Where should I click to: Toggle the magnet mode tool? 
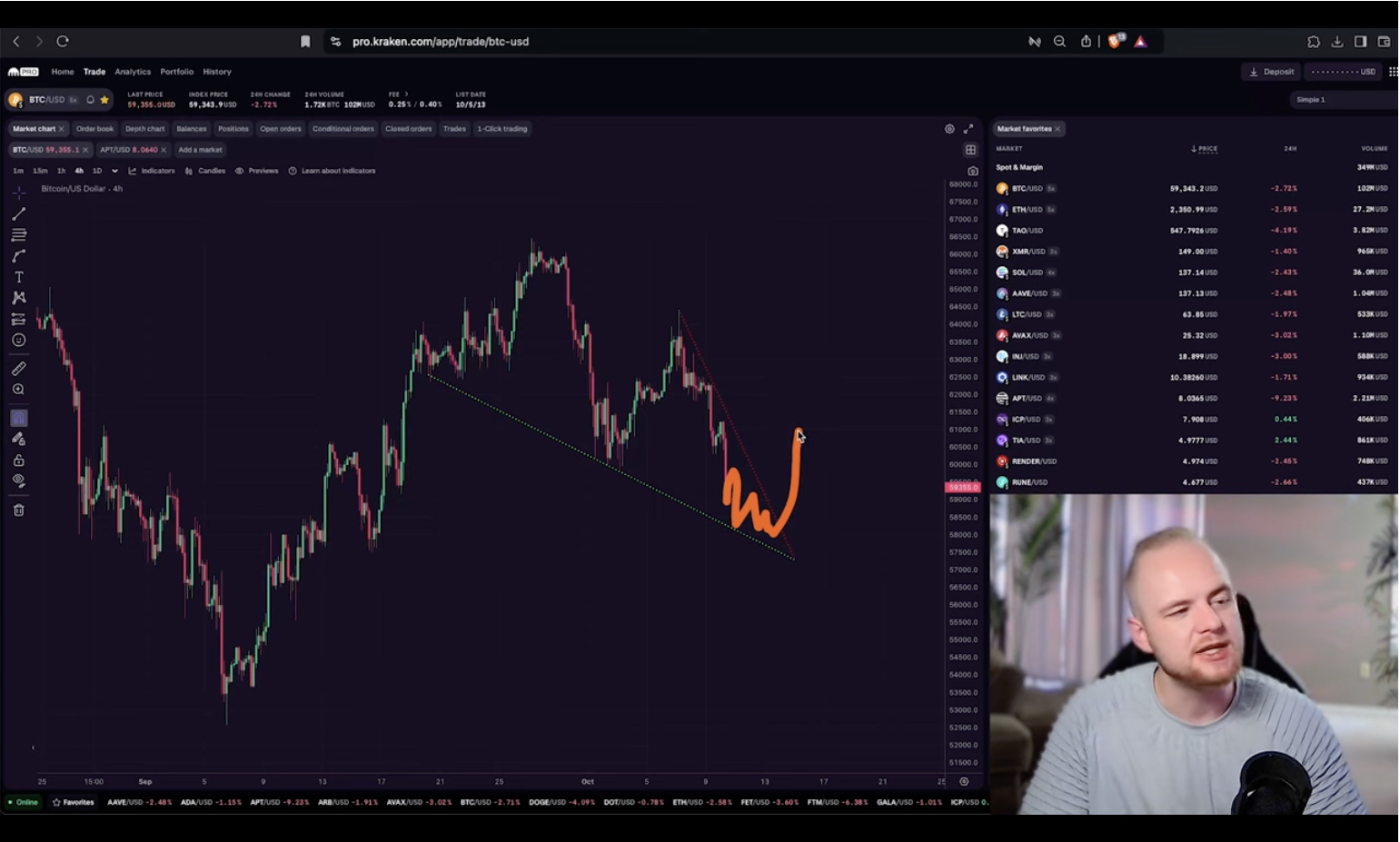click(x=18, y=418)
